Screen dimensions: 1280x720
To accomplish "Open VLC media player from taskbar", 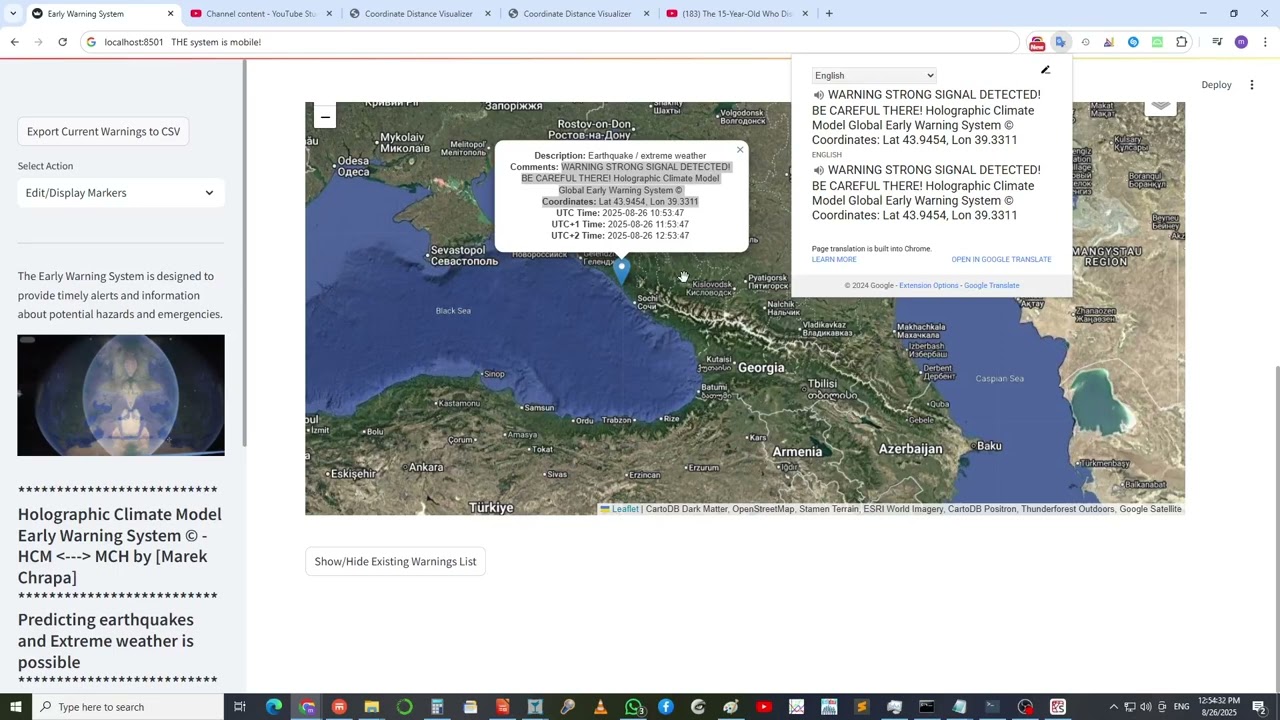I will coord(600,707).
